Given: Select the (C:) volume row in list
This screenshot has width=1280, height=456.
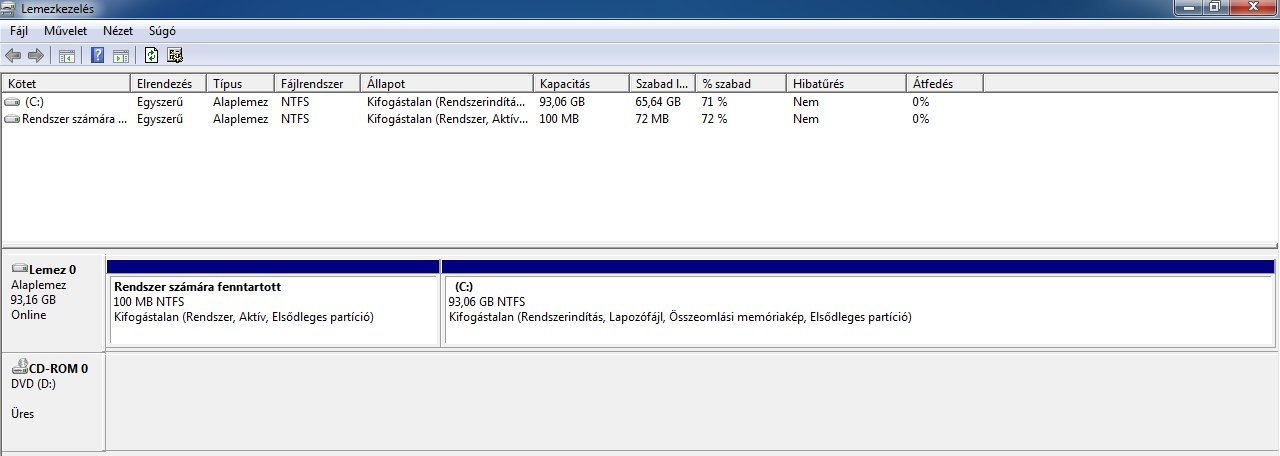Looking at the screenshot, I should point(492,102).
